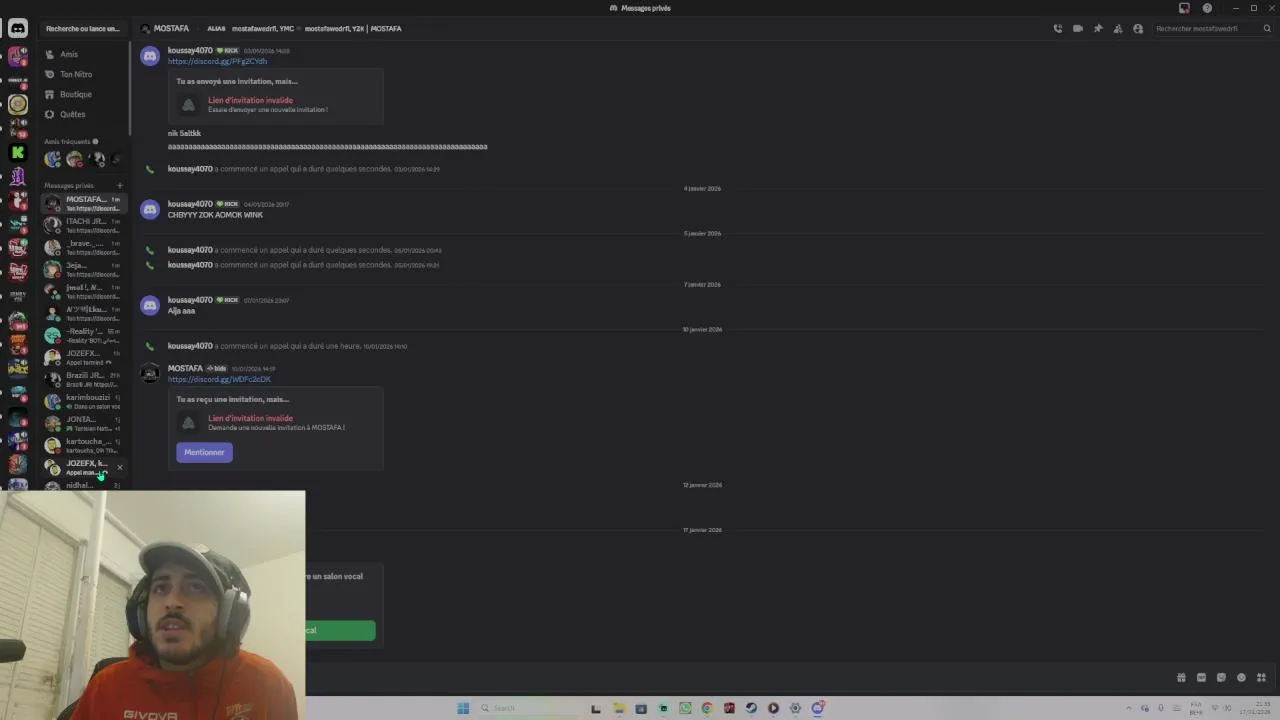Image resolution: width=1280 pixels, height=720 pixels.
Task: Open the emoji picker
Action: (1241, 677)
